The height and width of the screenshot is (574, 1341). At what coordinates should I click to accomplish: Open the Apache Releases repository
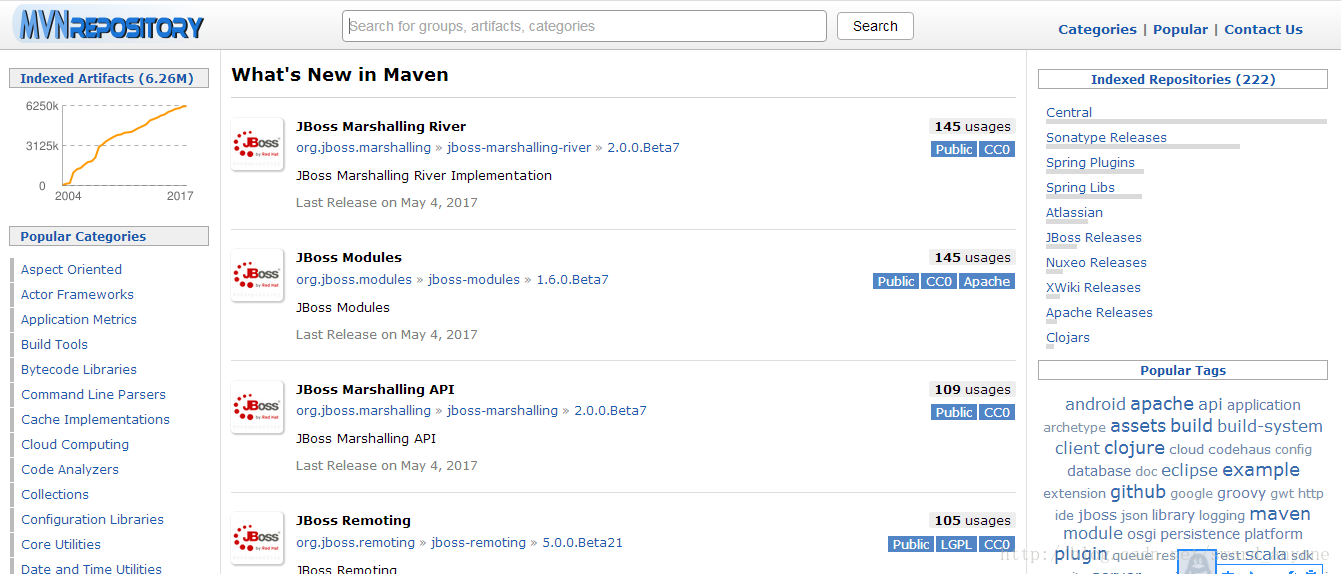1099,312
